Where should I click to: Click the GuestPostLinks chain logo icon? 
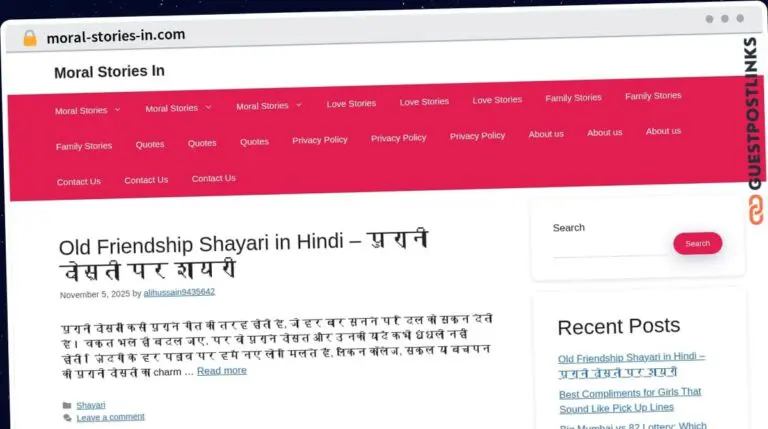755,208
